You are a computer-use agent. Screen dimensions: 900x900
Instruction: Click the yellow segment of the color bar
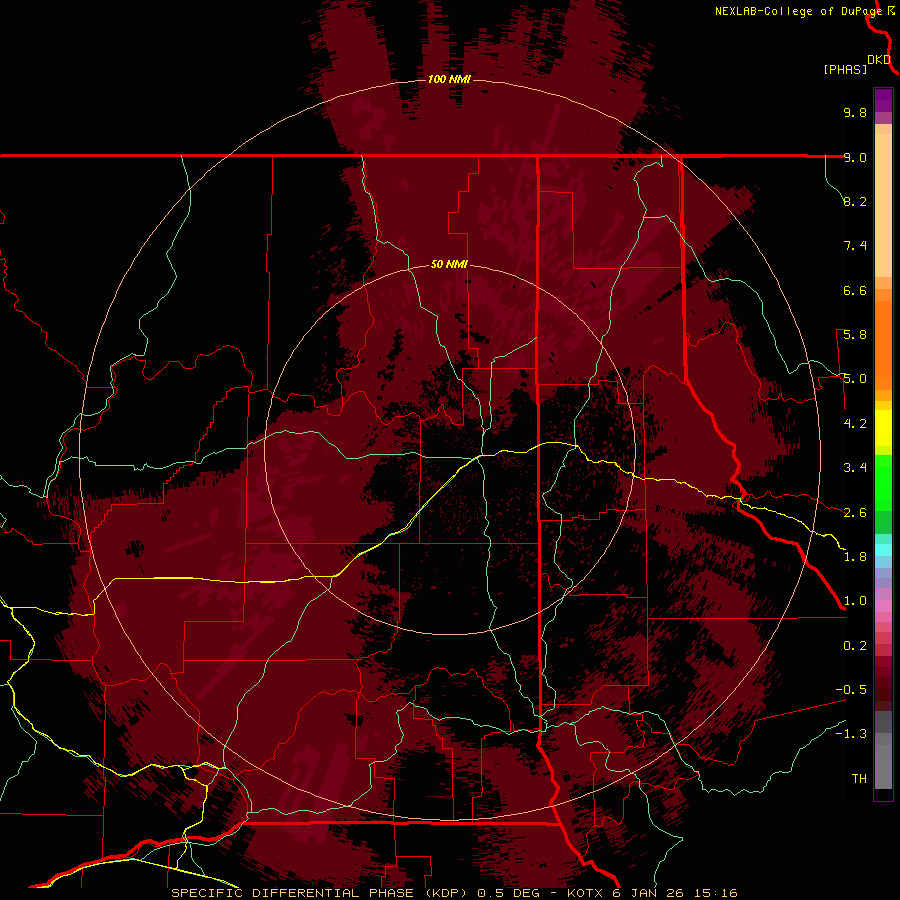[883, 428]
